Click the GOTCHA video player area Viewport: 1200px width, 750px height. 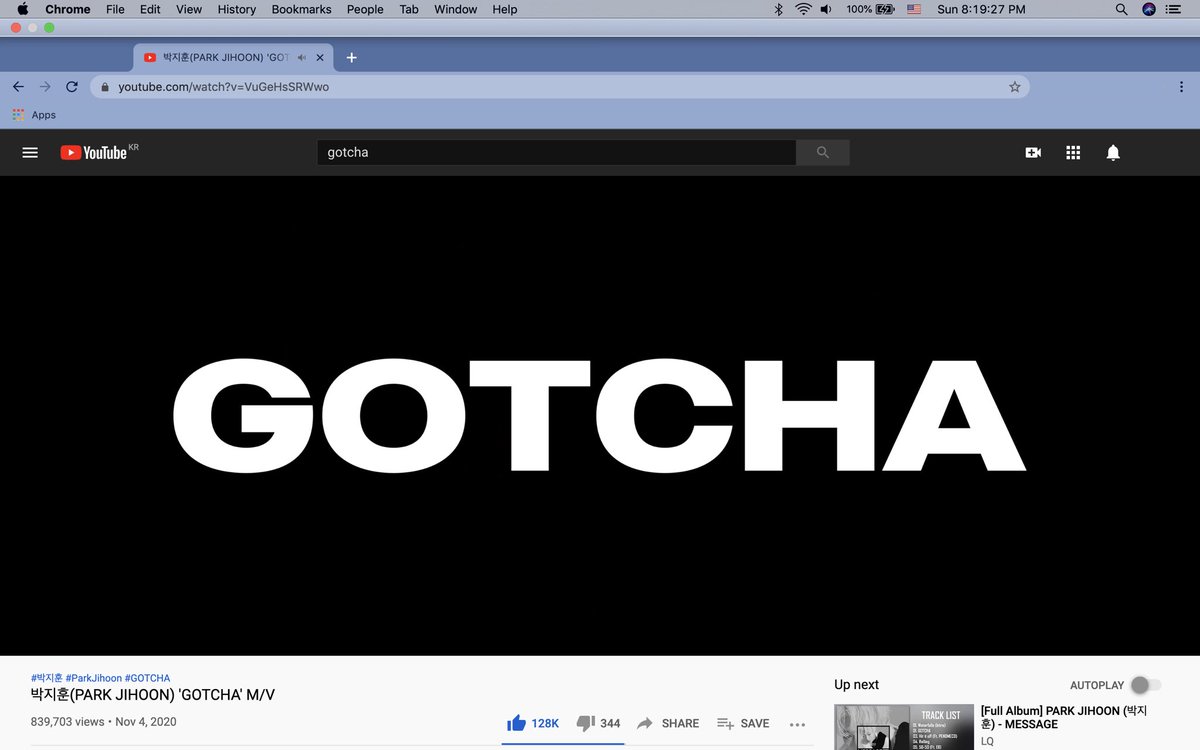click(600, 416)
